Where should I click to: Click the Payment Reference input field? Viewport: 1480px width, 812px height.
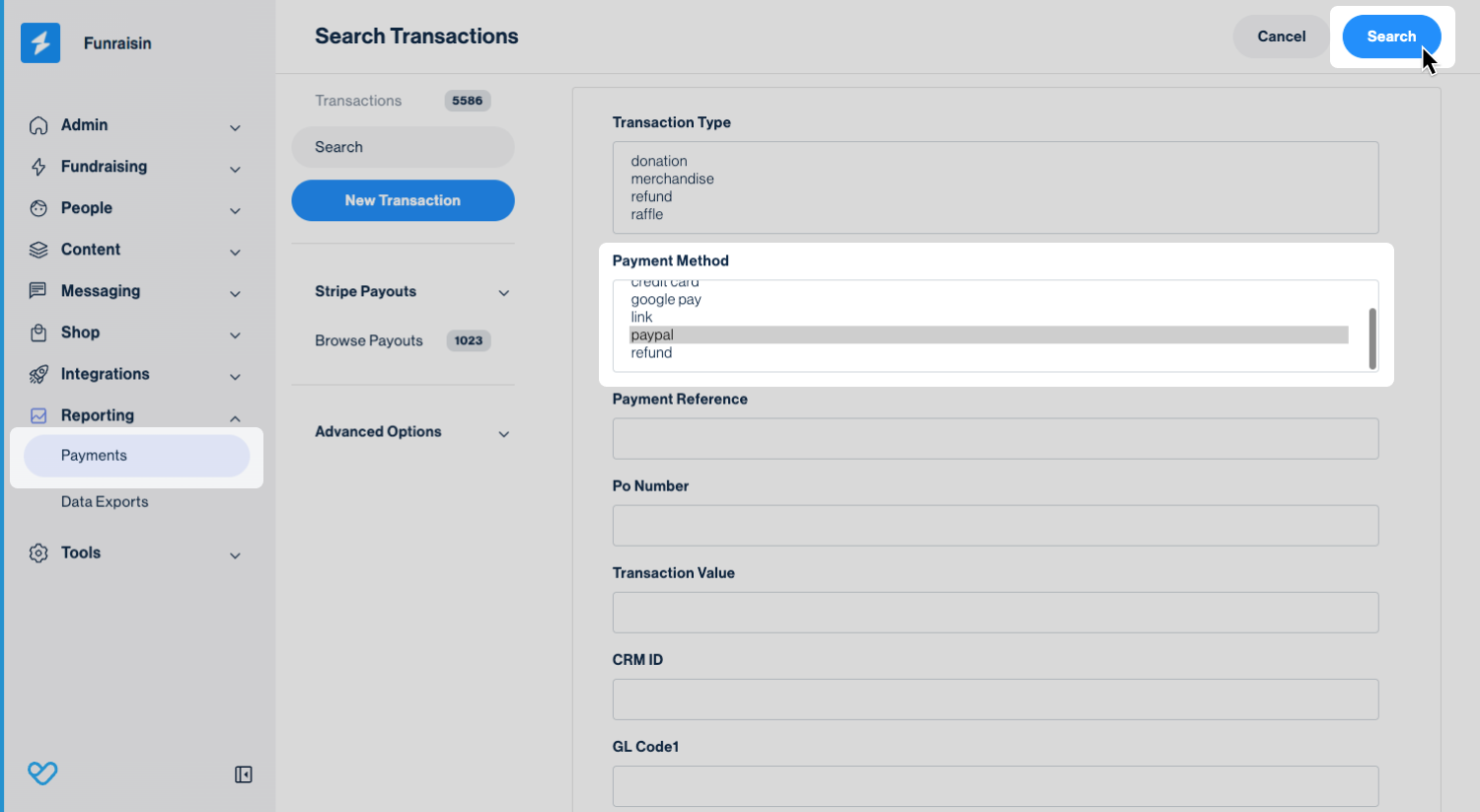point(995,438)
